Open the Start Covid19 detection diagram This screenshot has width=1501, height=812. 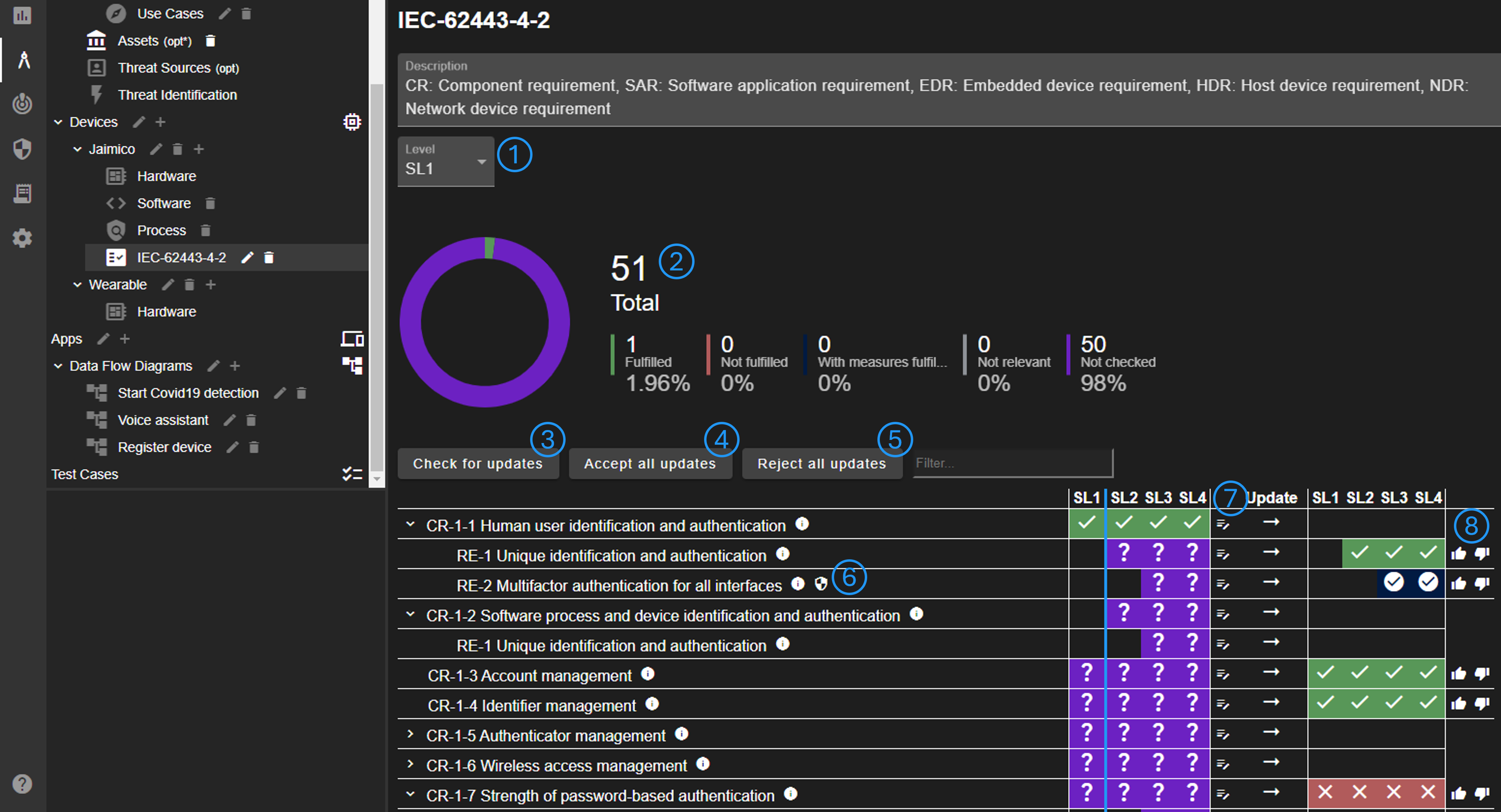pyautogui.click(x=188, y=393)
